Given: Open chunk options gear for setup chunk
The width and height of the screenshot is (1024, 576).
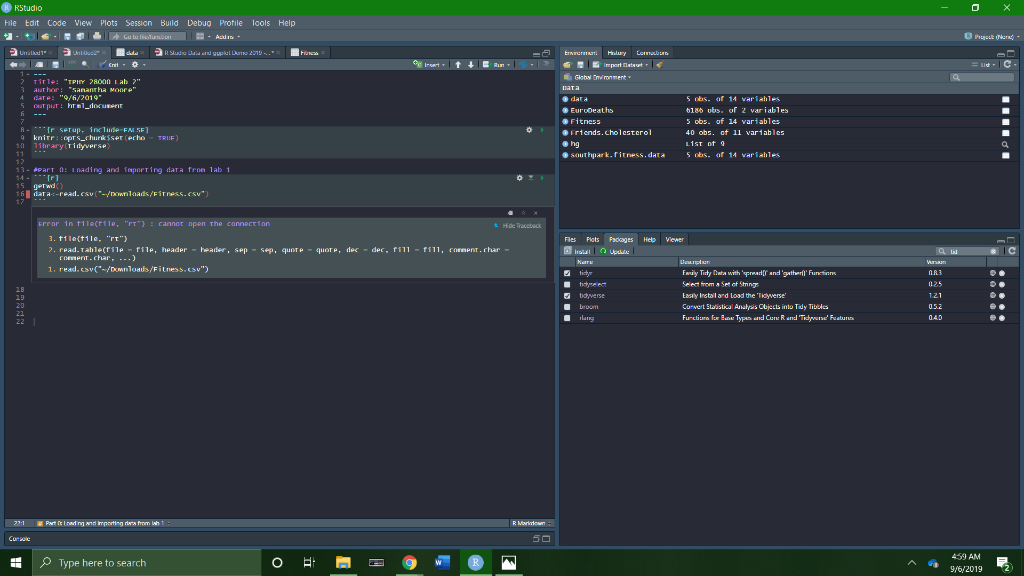Looking at the screenshot, I should [529, 130].
